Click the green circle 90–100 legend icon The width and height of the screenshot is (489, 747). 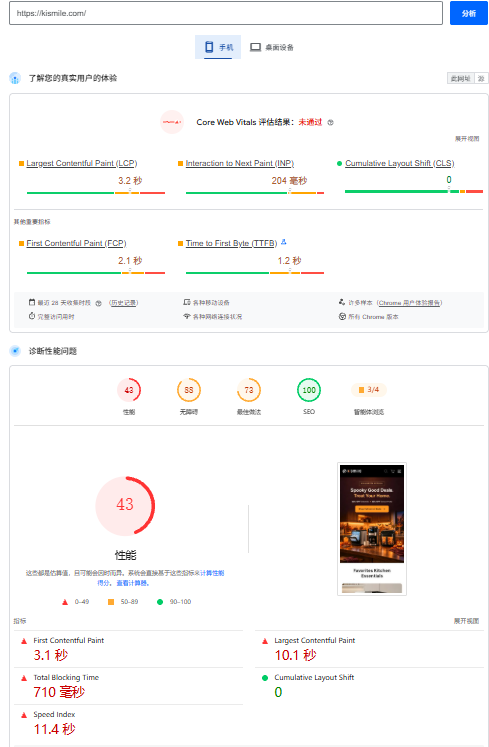pos(160,602)
